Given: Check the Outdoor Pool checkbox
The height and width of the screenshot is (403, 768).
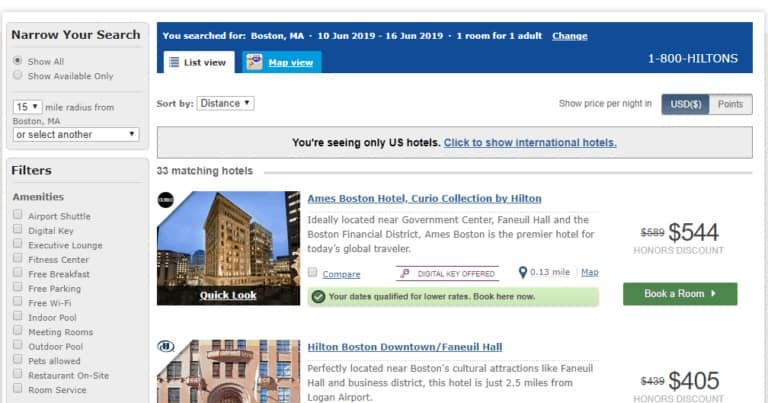Looking at the screenshot, I should tap(18, 345).
